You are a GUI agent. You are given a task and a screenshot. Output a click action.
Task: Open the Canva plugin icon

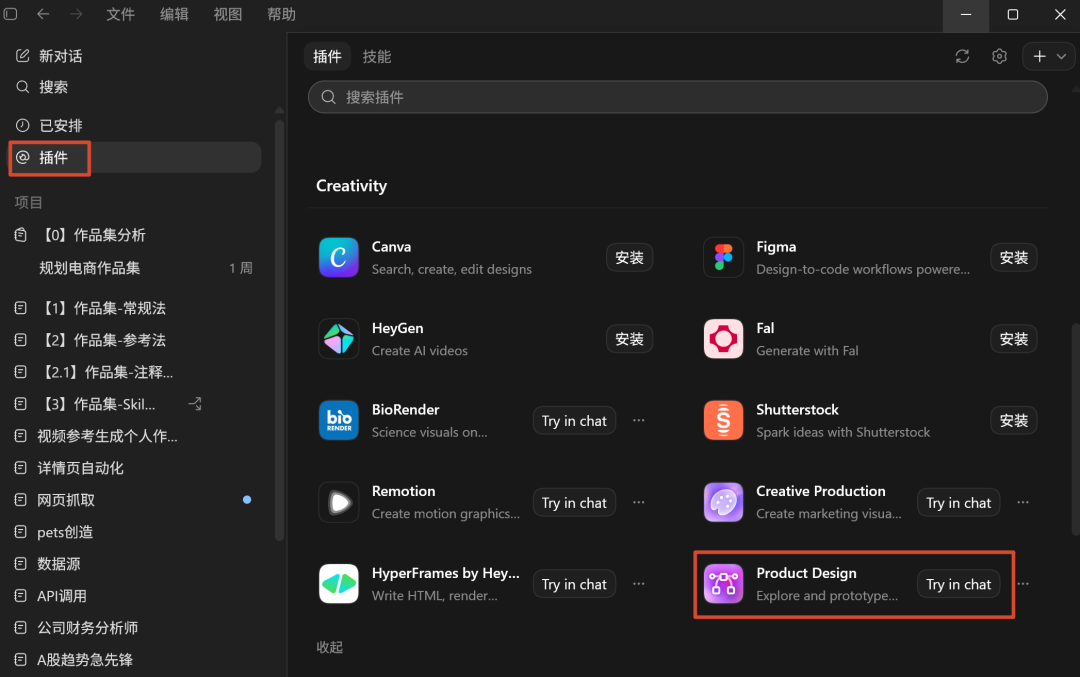(338, 258)
